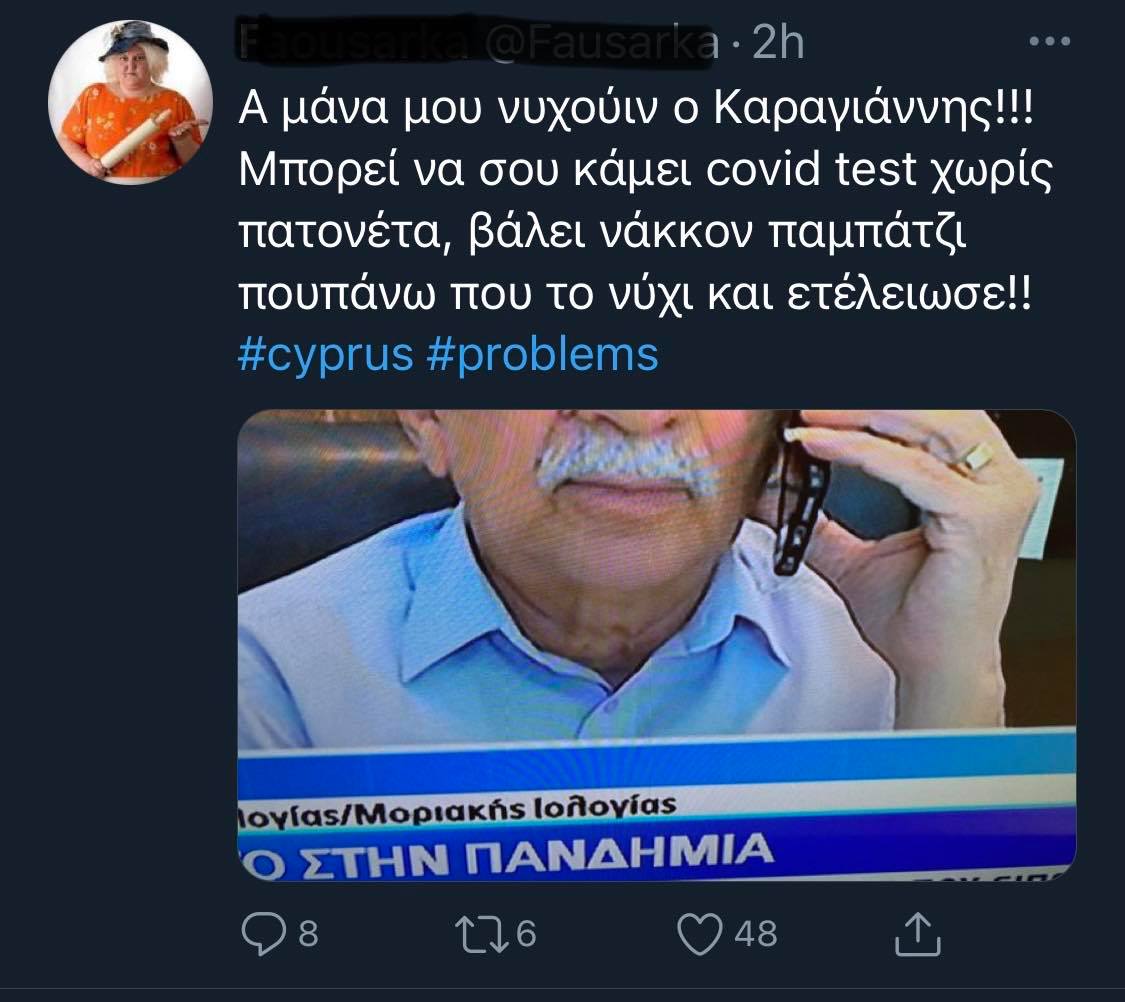Image resolution: width=1125 pixels, height=1002 pixels.
Task: View the 8 replies count
Action: click(308, 934)
